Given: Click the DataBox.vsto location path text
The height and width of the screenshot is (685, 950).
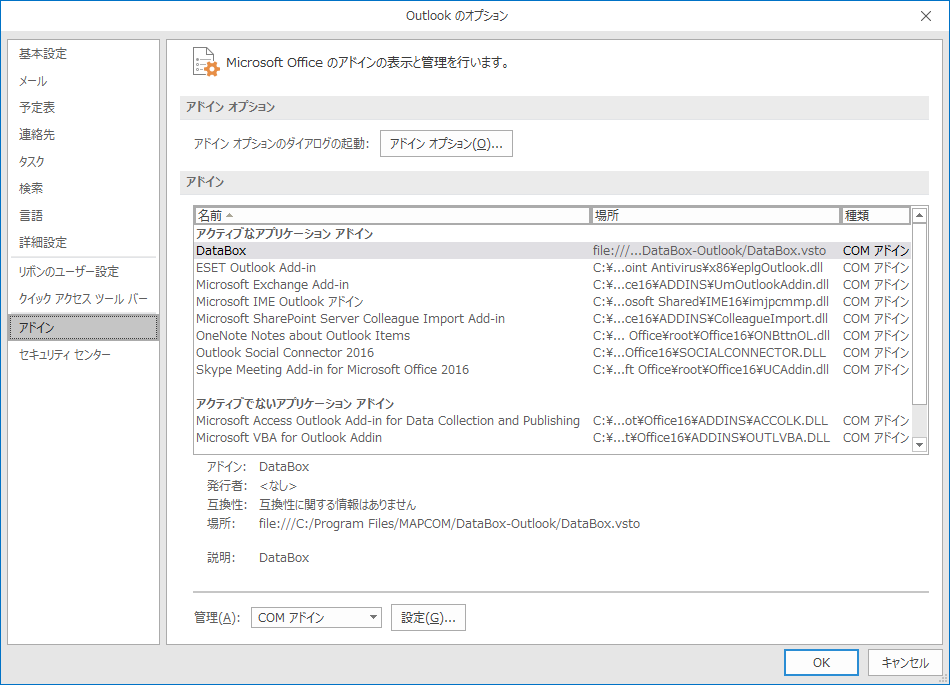Looking at the screenshot, I should coord(449,524).
